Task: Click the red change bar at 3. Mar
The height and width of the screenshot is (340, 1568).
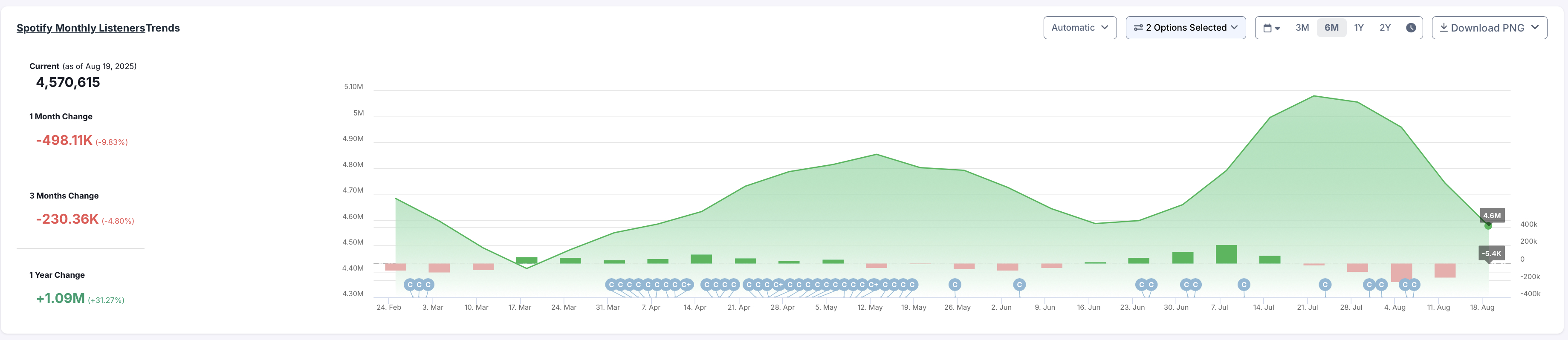Action: 439,268
